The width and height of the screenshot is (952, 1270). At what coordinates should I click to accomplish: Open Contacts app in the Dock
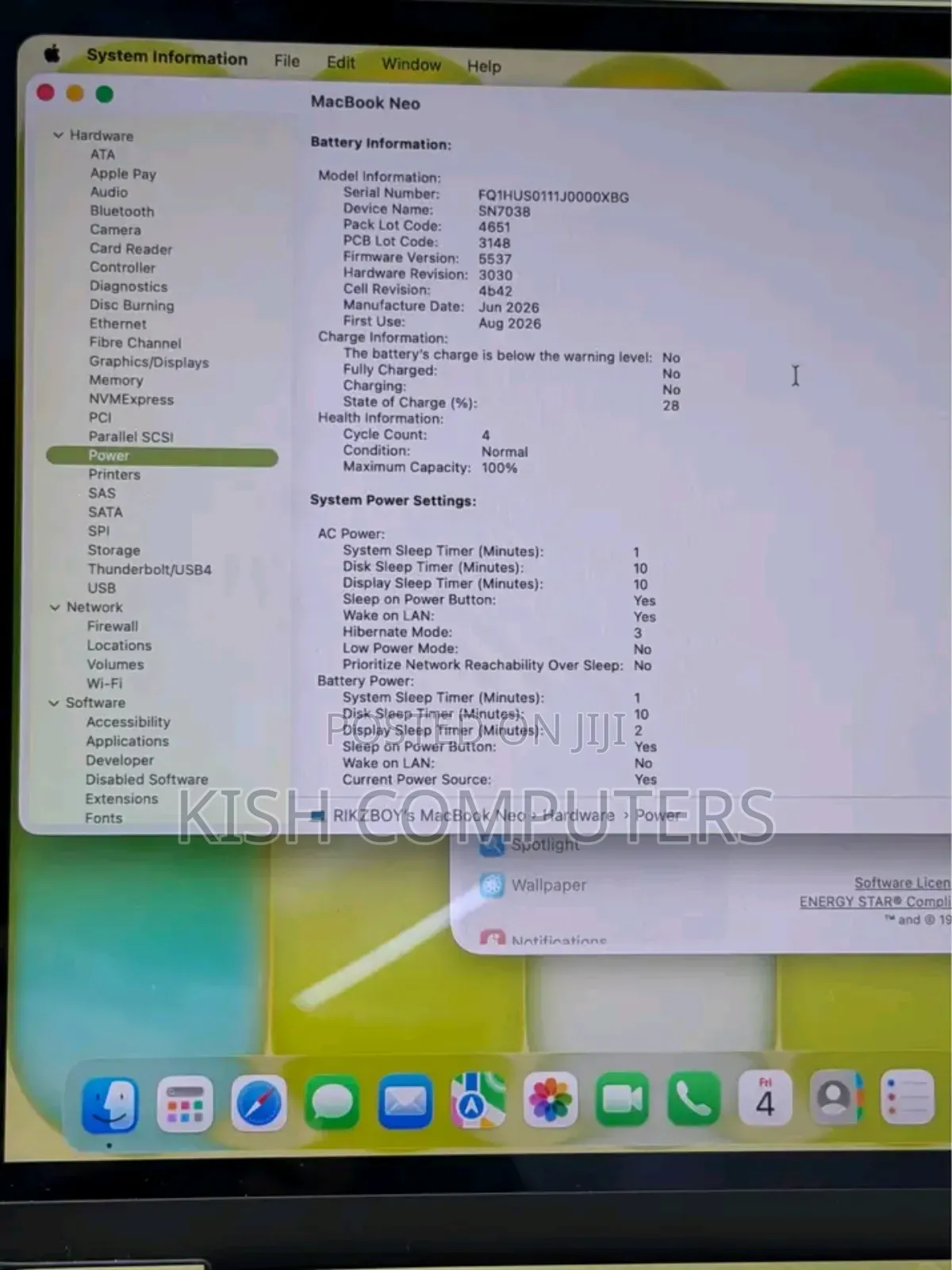[836, 1097]
